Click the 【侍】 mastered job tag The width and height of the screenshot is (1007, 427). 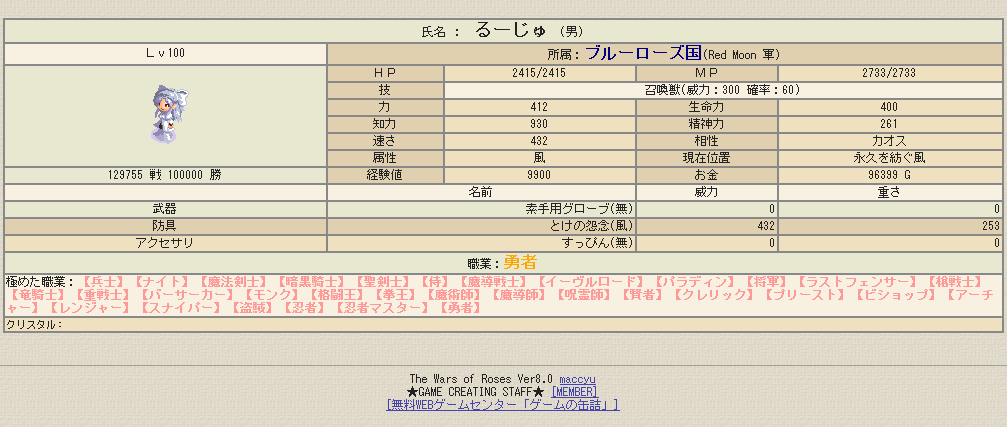pos(437,282)
